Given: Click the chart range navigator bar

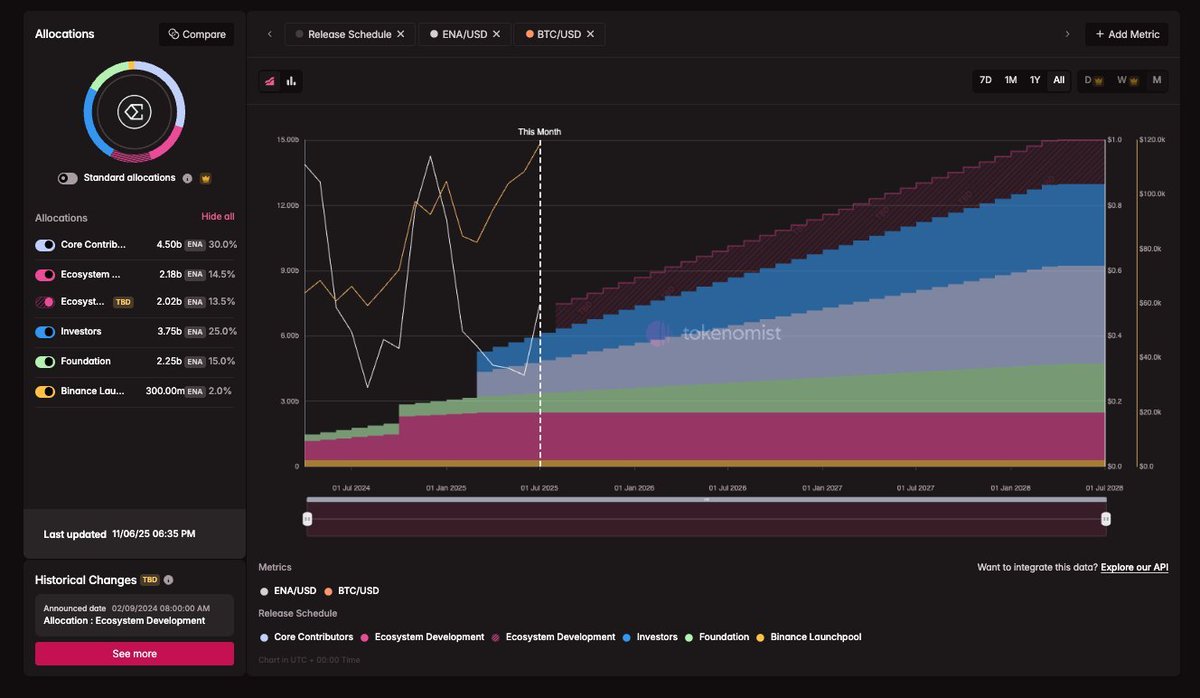Looking at the screenshot, I should (706, 518).
